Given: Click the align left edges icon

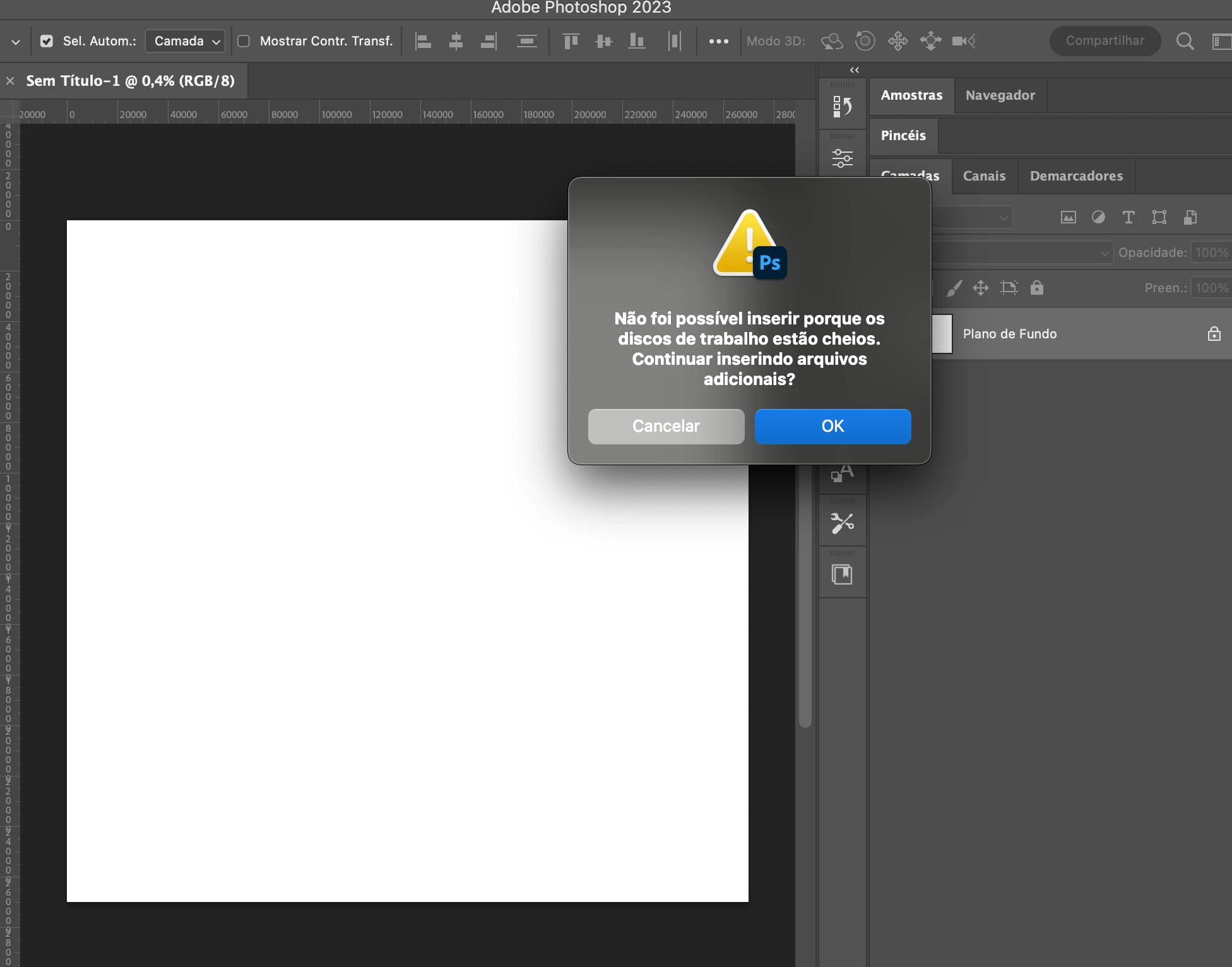Looking at the screenshot, I should pyautogui.click(x=423, y=42).
